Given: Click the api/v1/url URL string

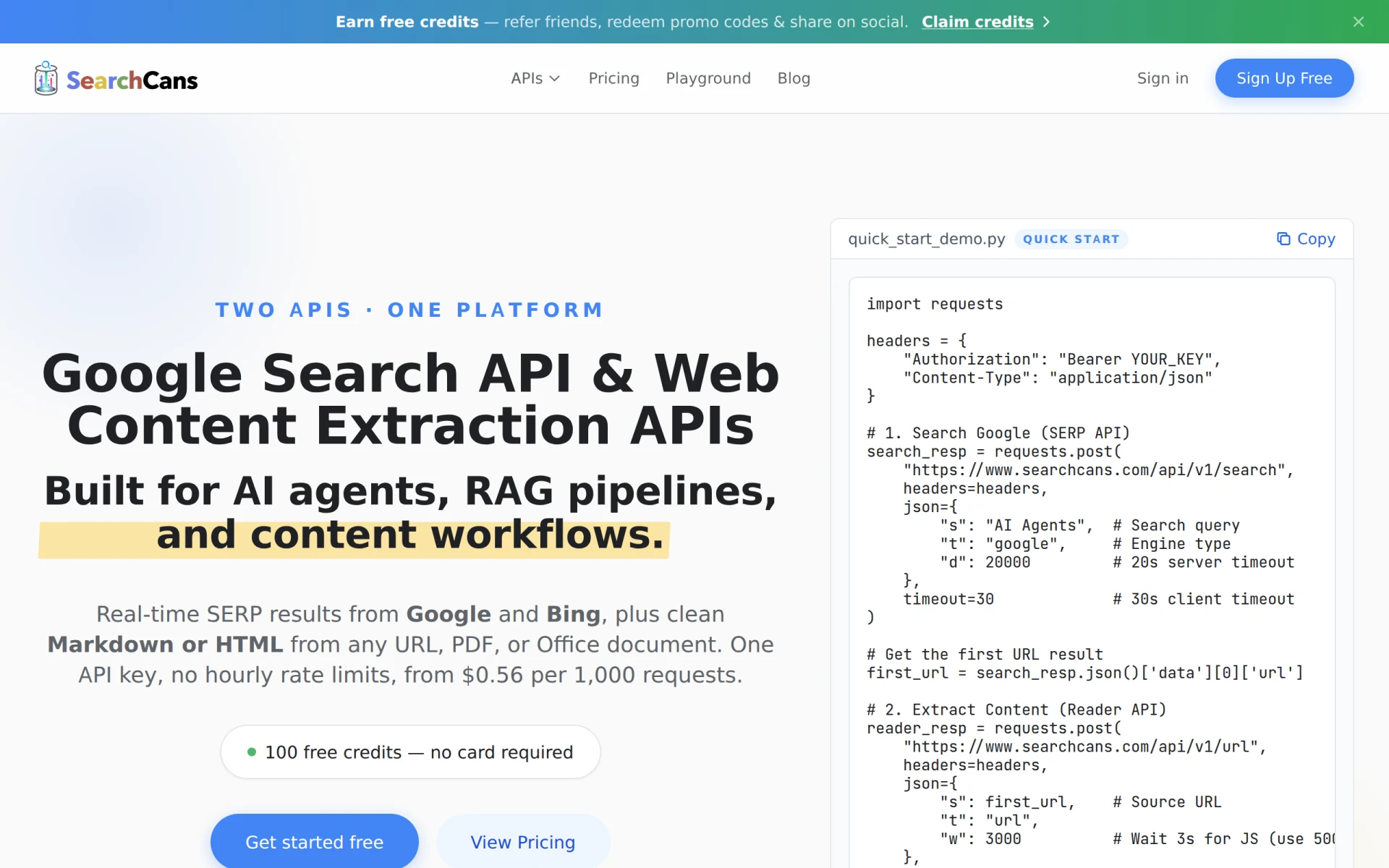Looking at the screenshot, I should (1084, 746).
